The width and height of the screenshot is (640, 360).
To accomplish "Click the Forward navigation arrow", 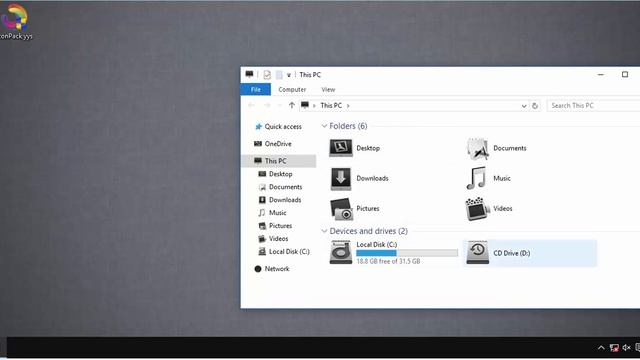I will (x=267, y=105).
